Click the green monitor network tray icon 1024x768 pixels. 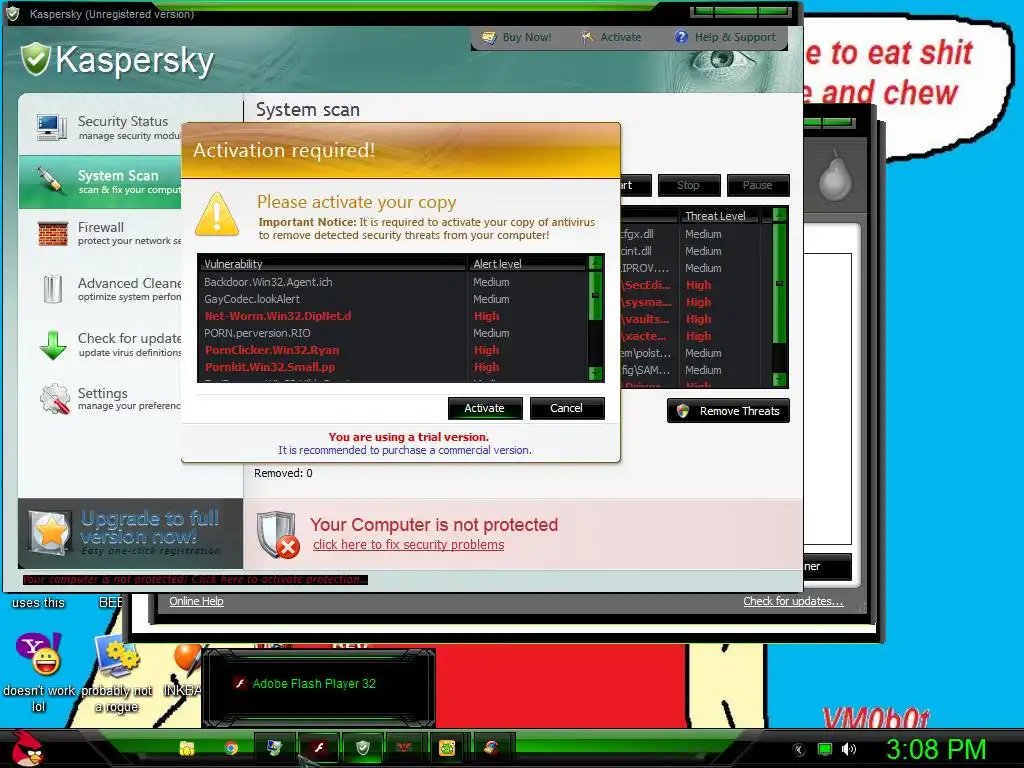825,749
